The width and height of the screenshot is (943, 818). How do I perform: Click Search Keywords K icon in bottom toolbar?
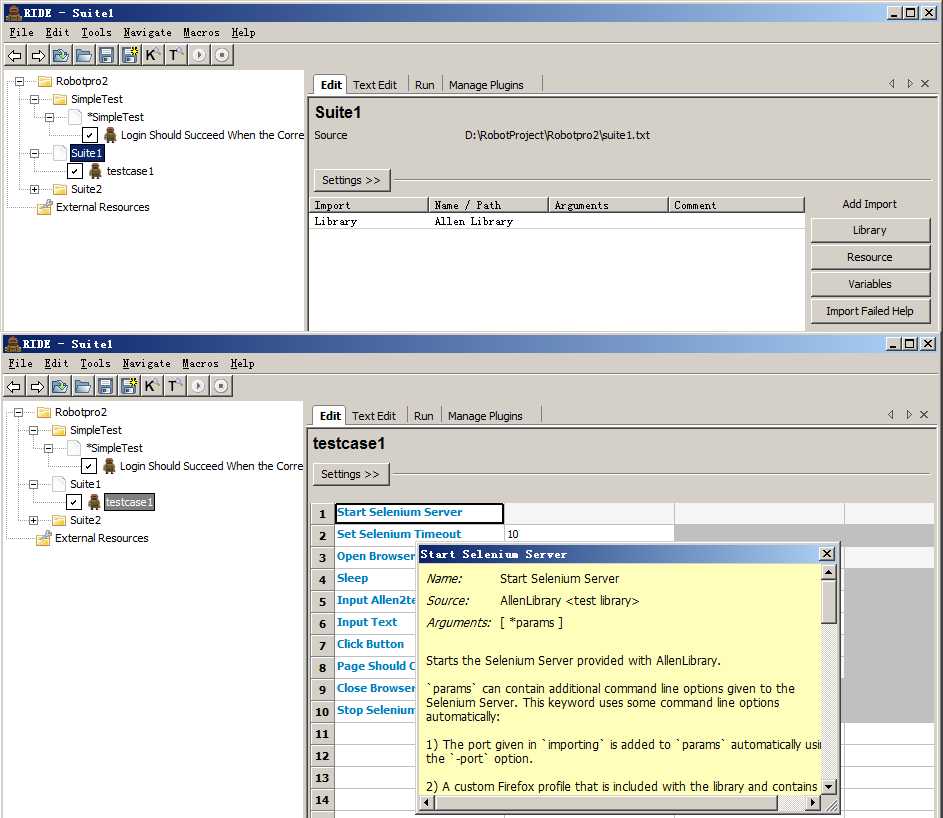point(150,386)
